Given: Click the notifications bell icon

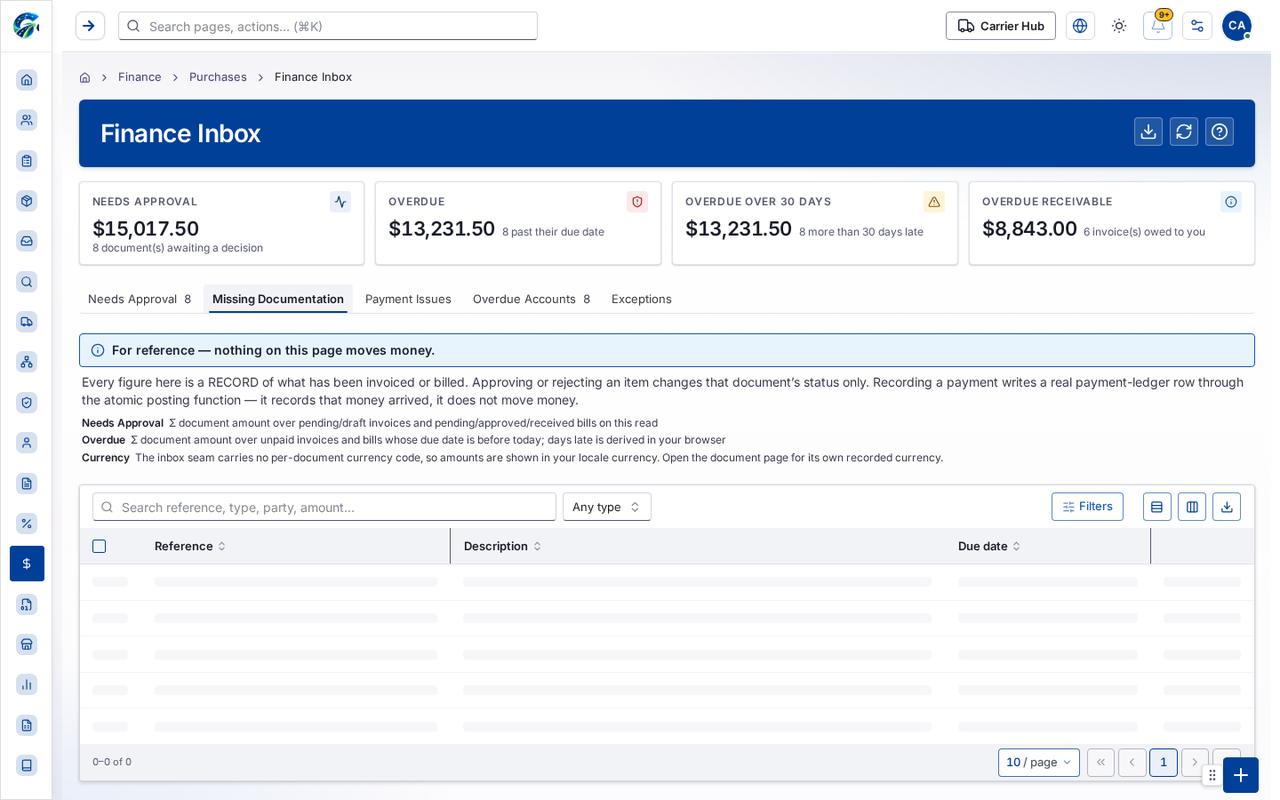Looking at the screenshot, I should (x=1158, y=26).
